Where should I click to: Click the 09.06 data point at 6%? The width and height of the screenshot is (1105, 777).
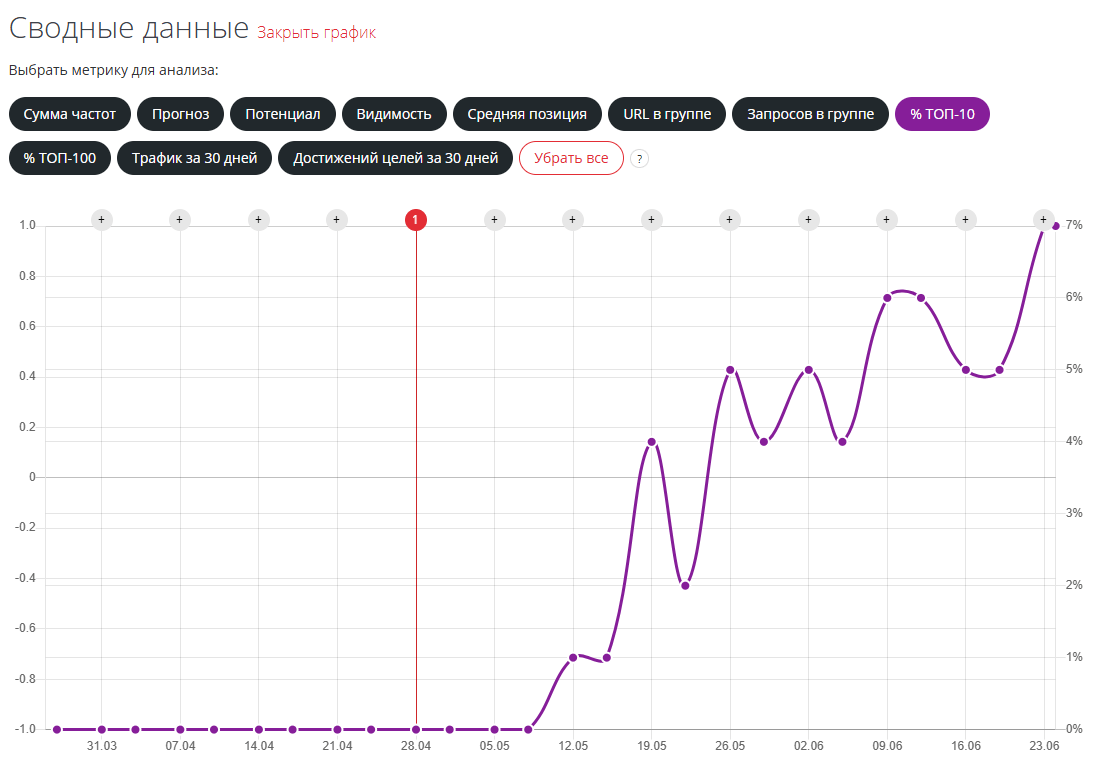tap(887, 298)
